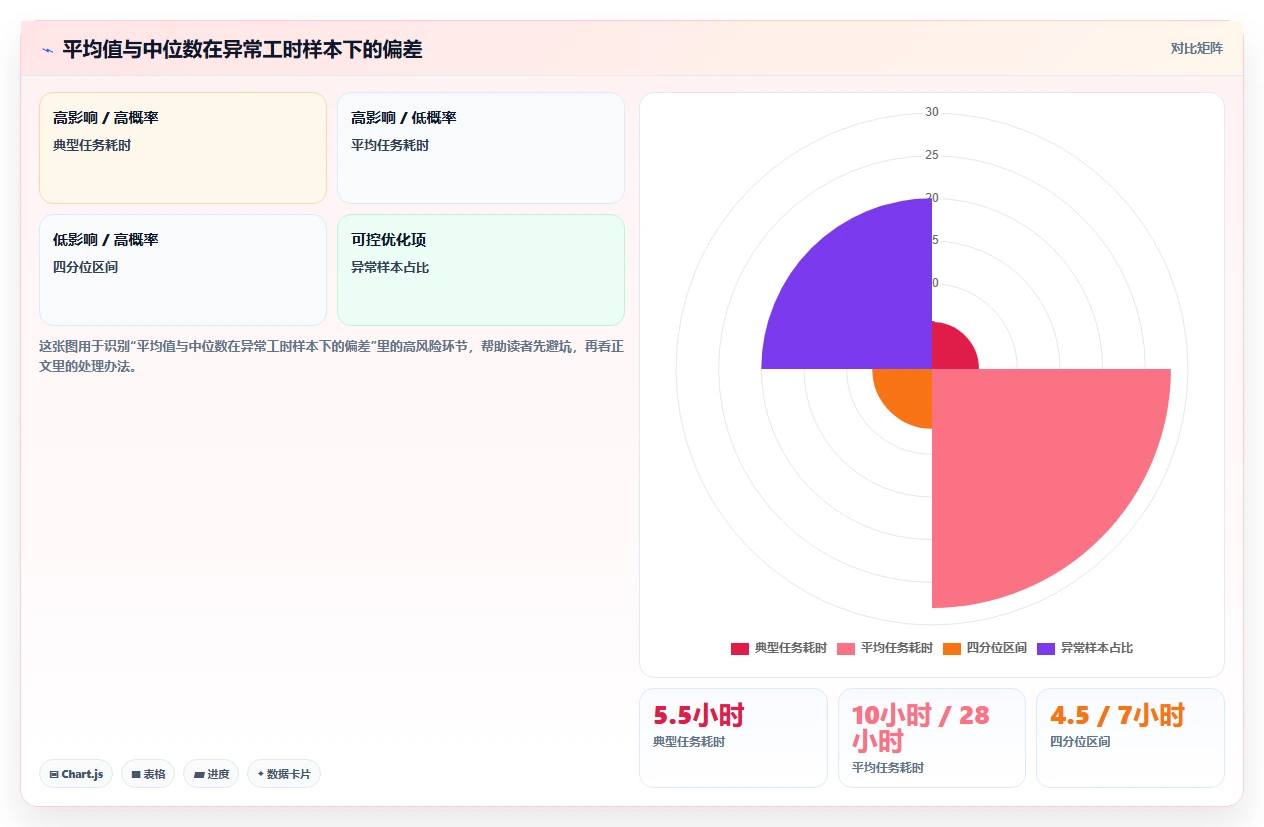This screenshot has height=827, width=1264.
Task: Click the 4.5 / 7小时 stat value
Action: 1117,715
